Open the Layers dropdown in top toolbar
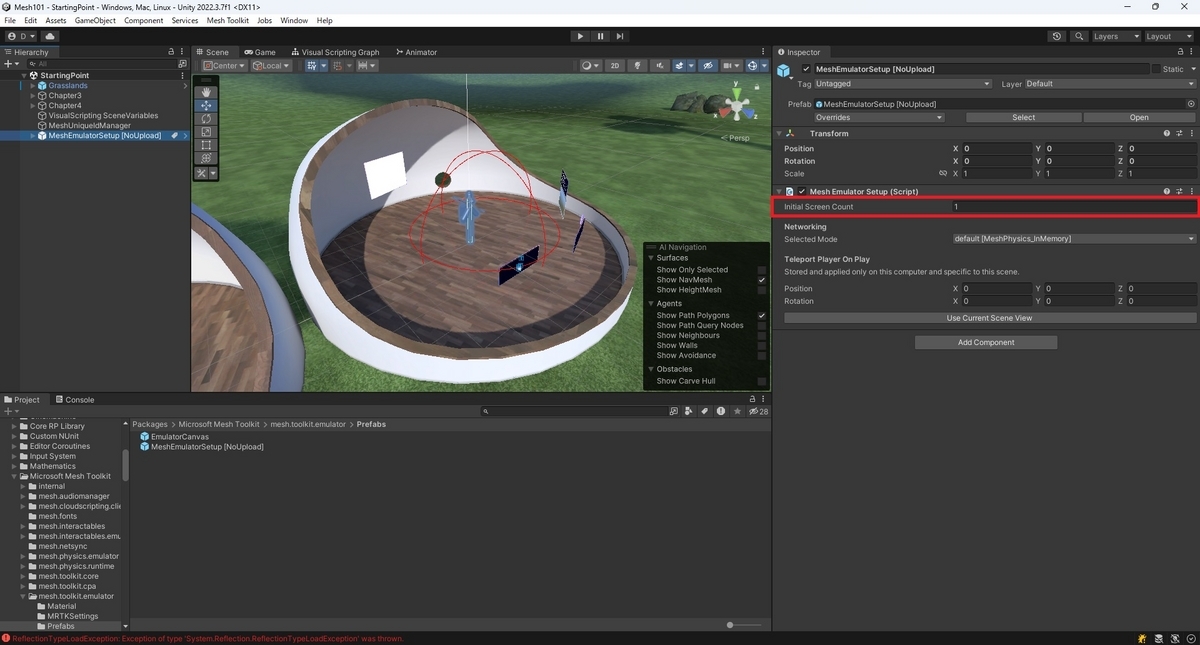Viewport: 1200px width, 645px height. (x=1116, y=36)
